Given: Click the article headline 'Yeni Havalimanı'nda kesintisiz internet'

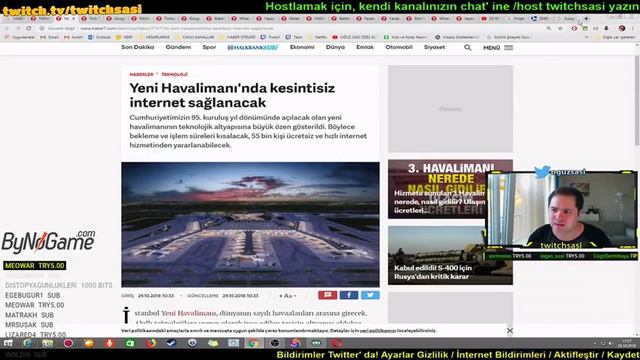Looking at the screenshot, I should [x=232, y=95].
